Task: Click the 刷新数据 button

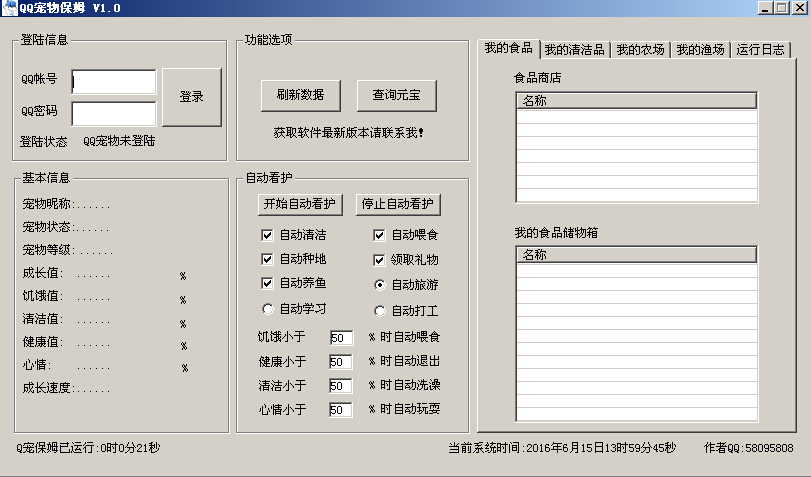Action: click(x=301, y=95)
